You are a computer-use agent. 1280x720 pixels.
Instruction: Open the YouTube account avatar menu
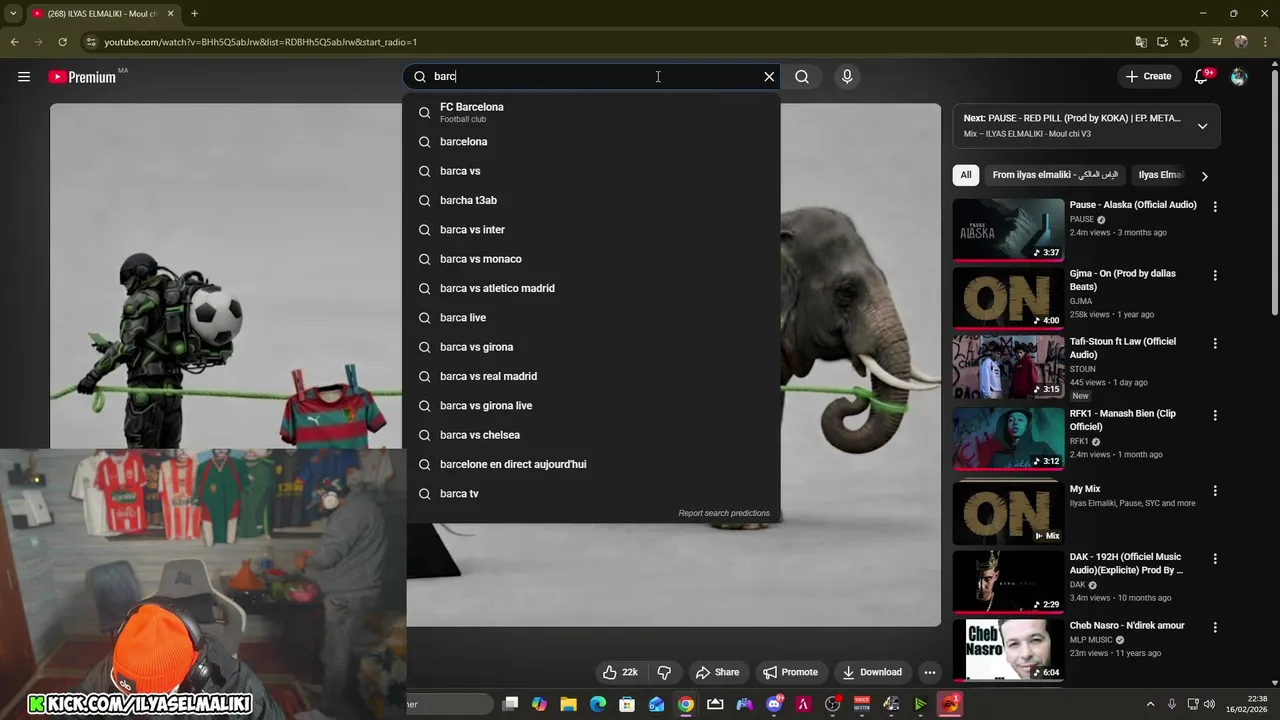click(1239, 76)
